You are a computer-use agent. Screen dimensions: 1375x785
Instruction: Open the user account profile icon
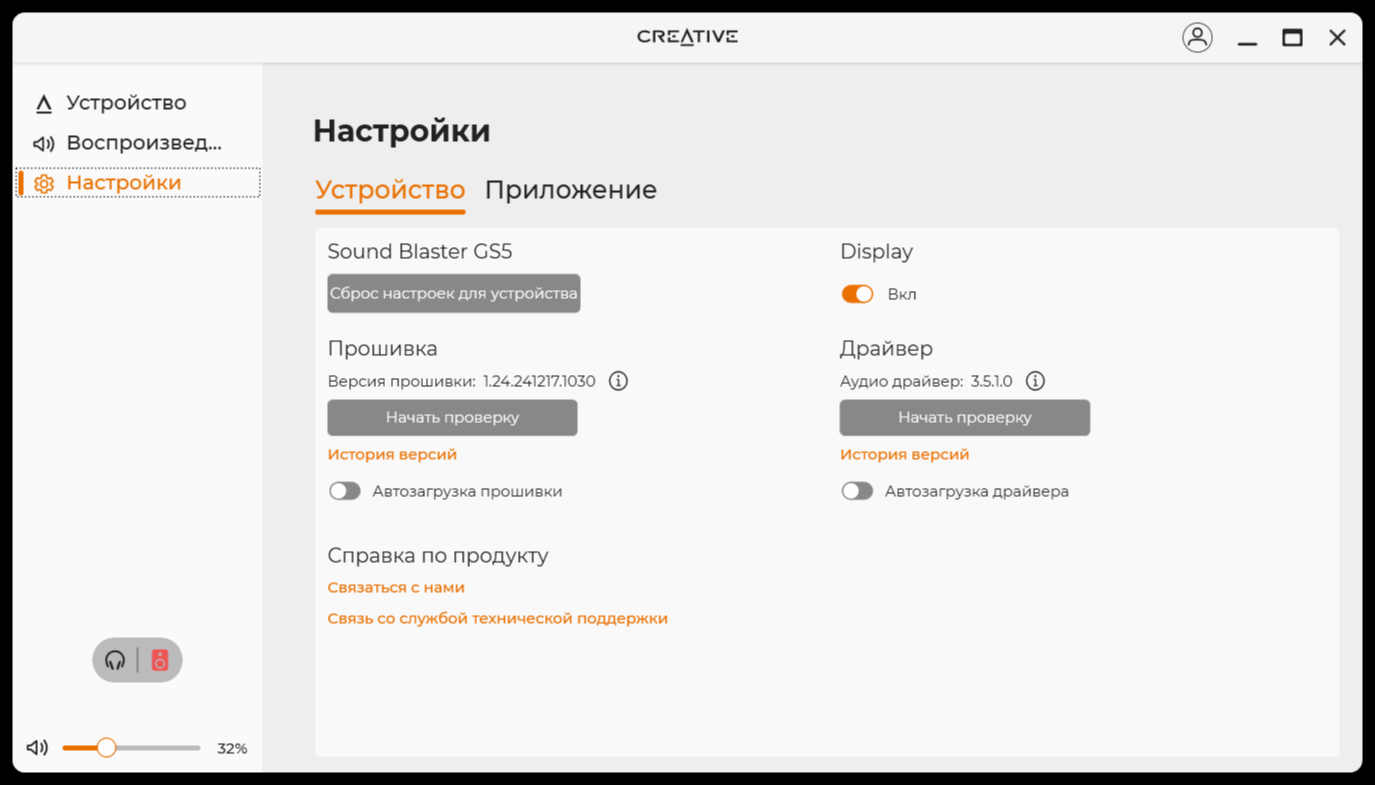point(1197,38)
